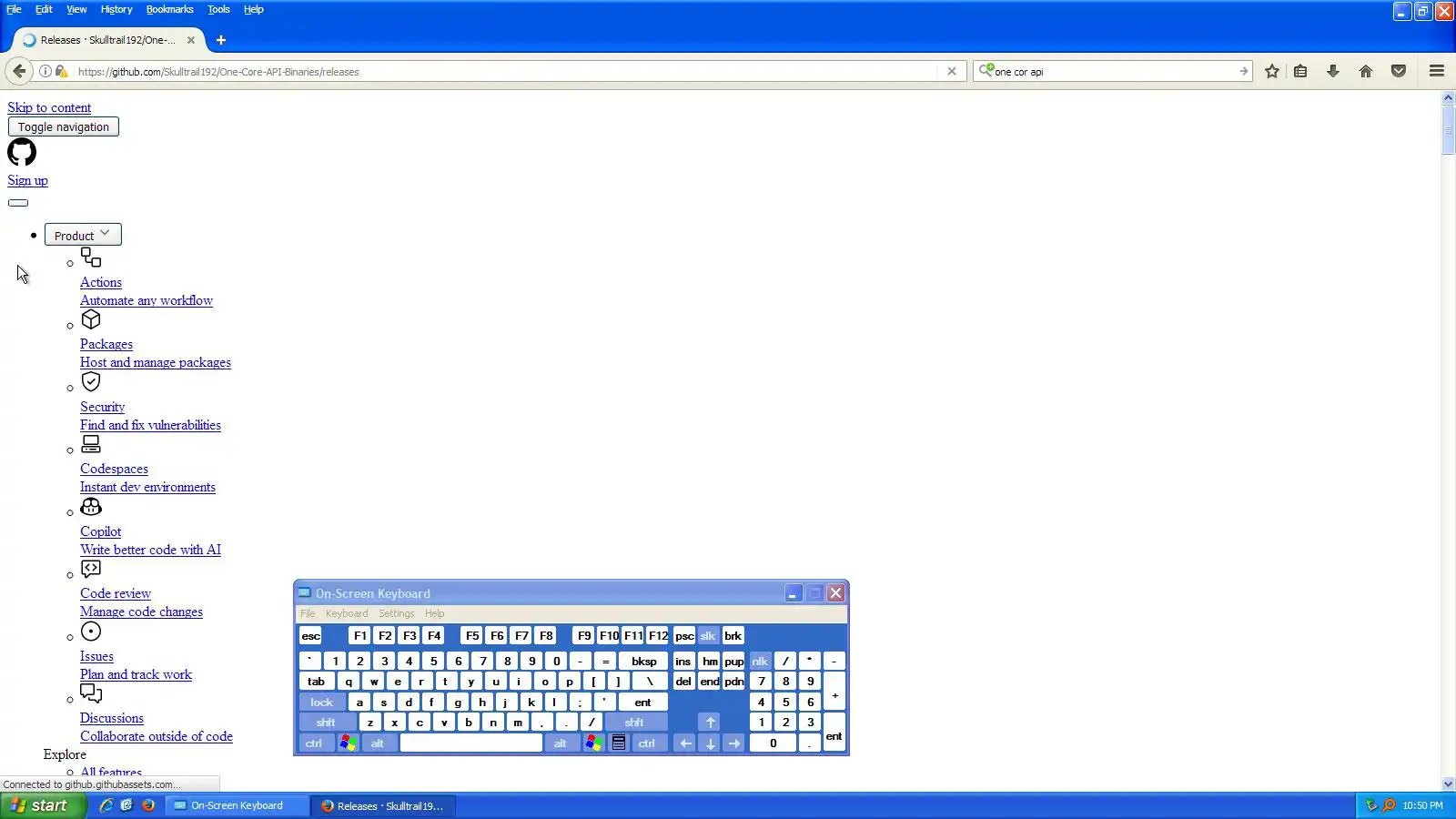Open the downloads arrow icon

[1333, 71]
